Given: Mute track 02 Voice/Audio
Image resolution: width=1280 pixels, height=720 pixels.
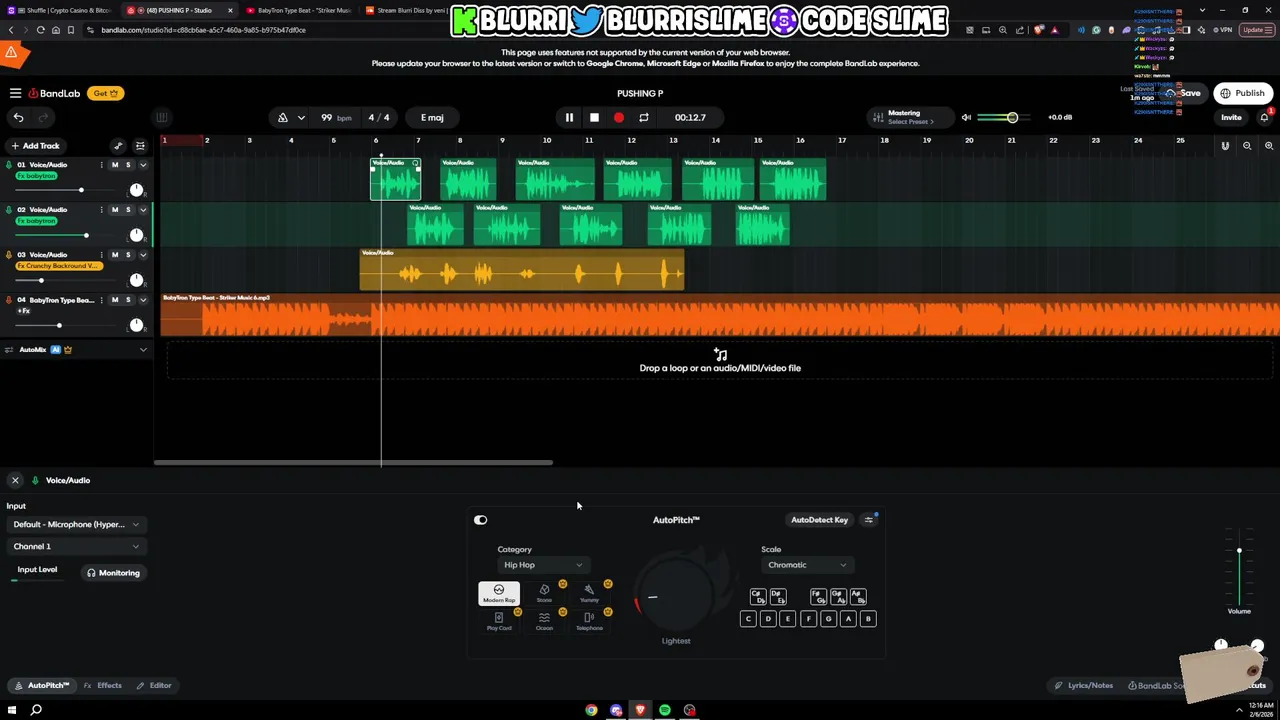Looking at the screenshot, I should click(114, 210).
